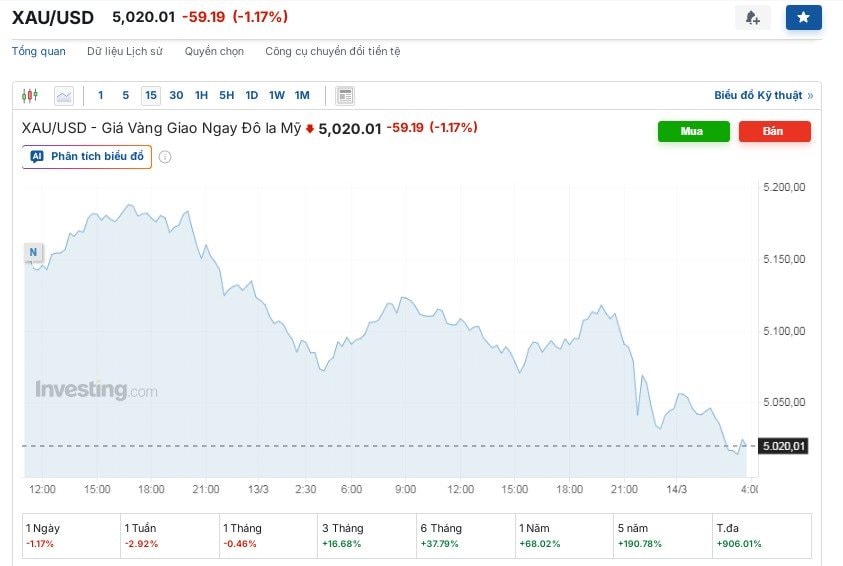Click the add price alert bell icon
This screenshot has width=843, height=566.
(x=753, y=18)
